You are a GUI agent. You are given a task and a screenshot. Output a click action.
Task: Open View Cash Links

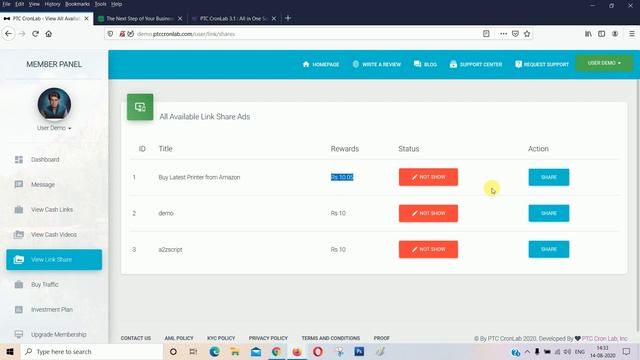54,209
